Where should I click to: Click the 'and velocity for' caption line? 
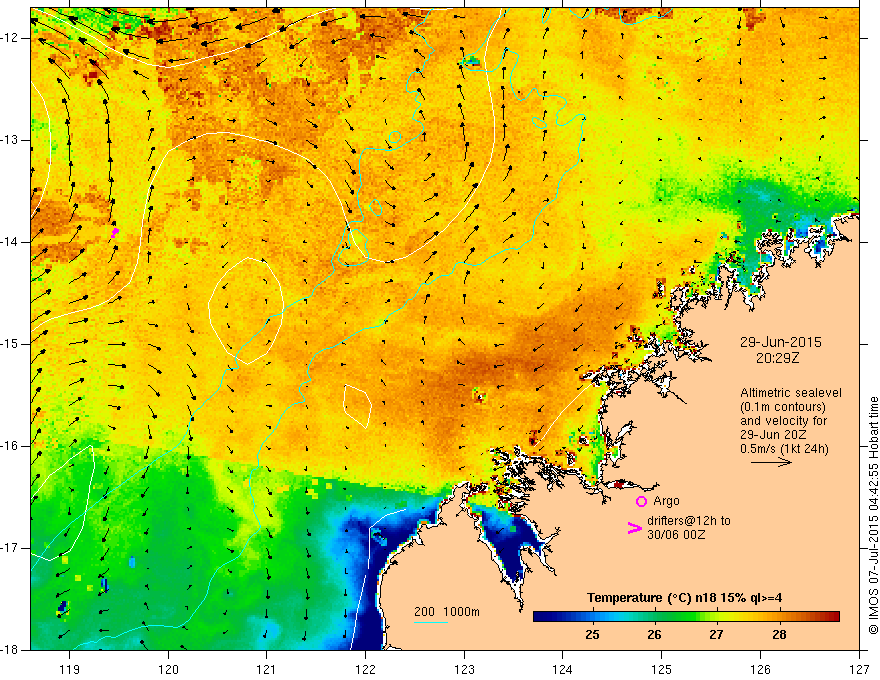coord(783,421)
